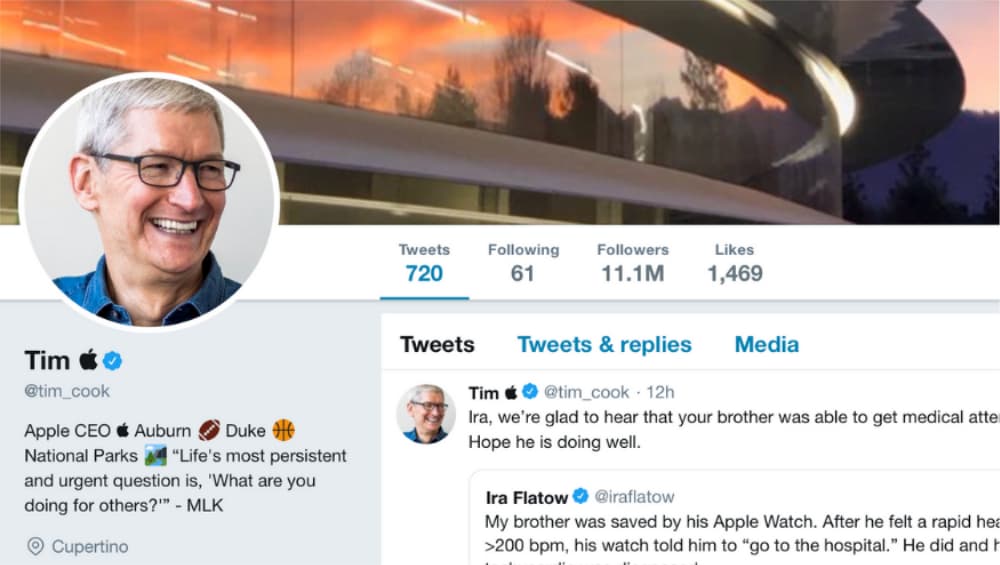The width and height of the screenshot is (1000, 565).
Task: Open the @iraflatow handle in the quoted tweet
Action: [x=635, y=496]
